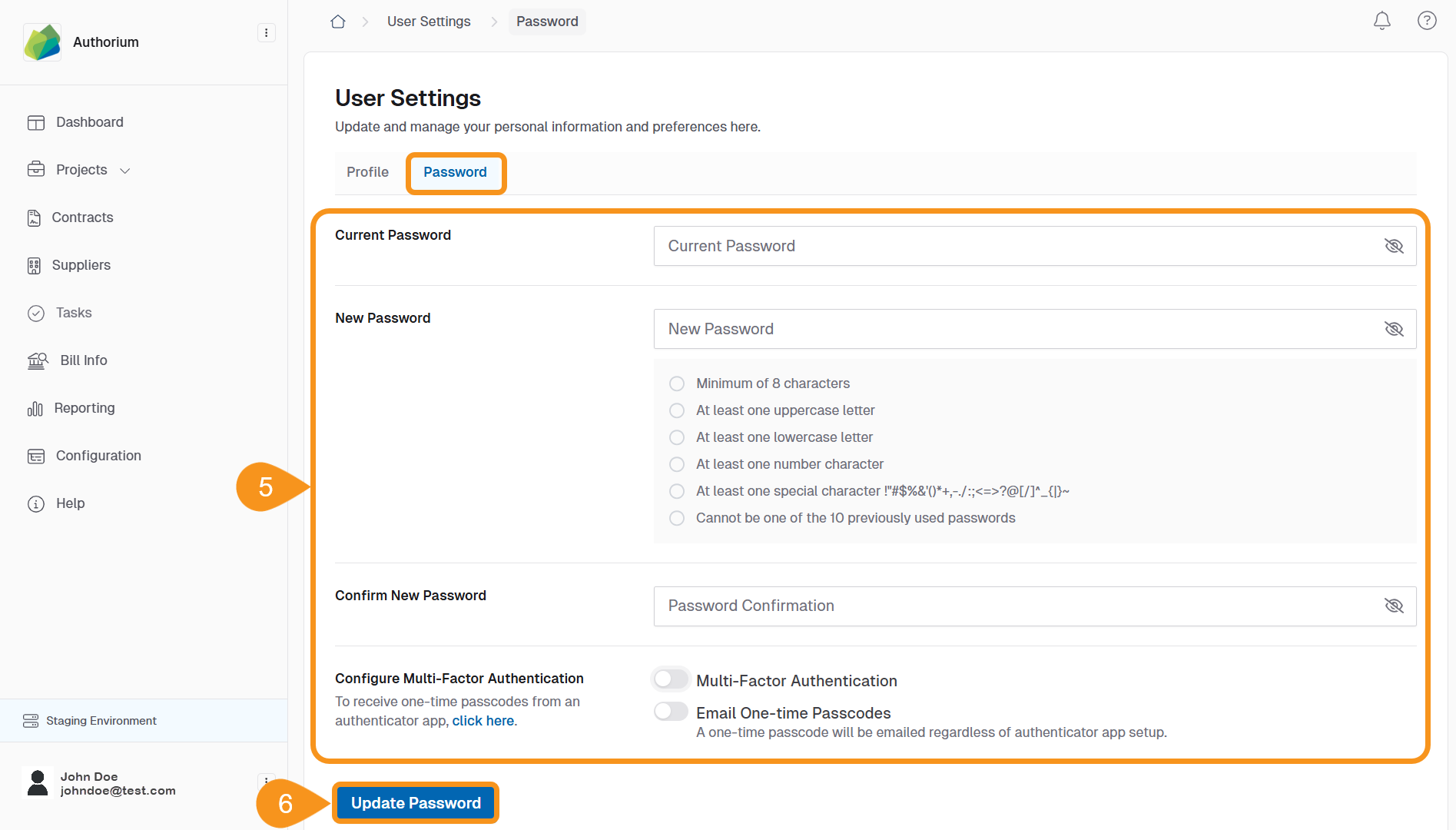Open notifications bell icon
The height and width of the screenshot is (830, 1456).
tap(1381, 21)
